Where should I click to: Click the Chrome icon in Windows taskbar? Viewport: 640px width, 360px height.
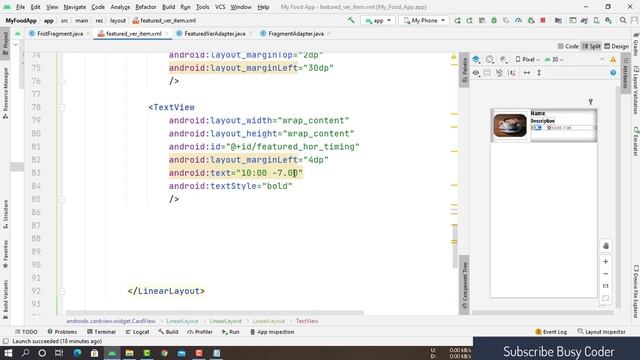tap(164, 353)
